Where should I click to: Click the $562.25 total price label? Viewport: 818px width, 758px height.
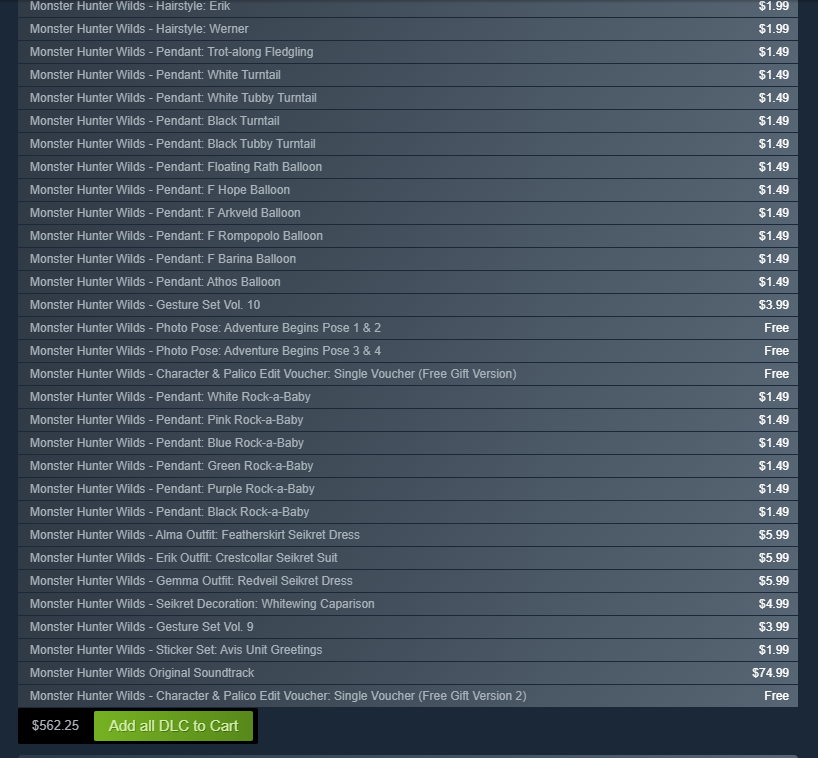point(55,726)
